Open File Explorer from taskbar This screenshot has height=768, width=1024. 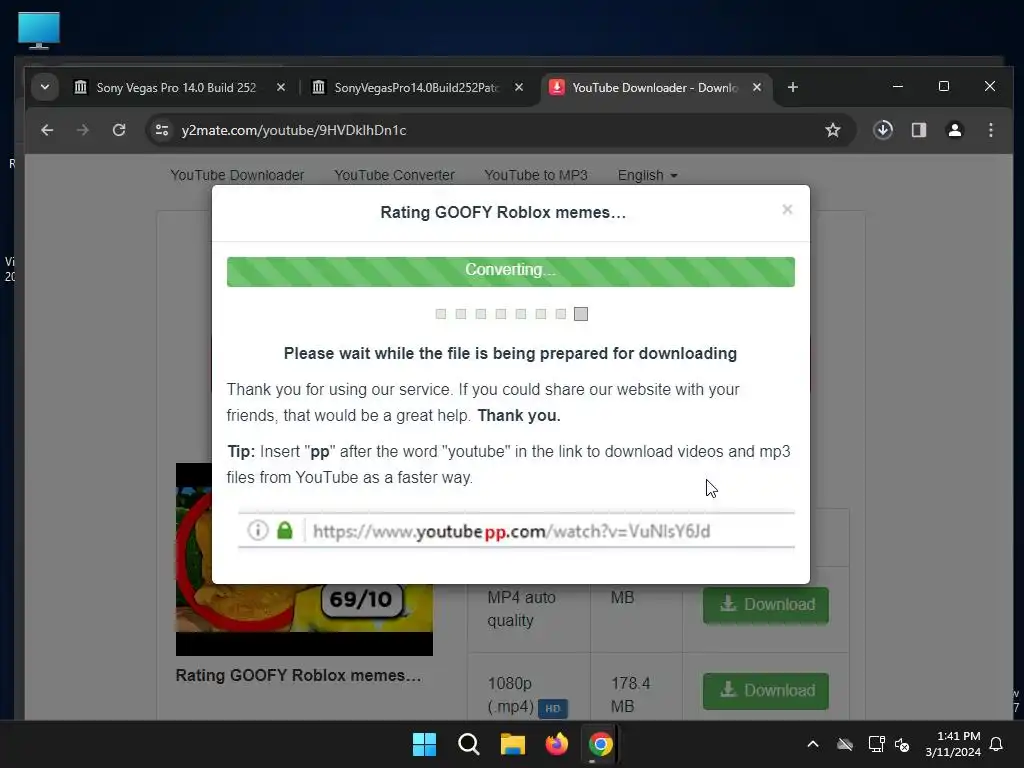pyautogui.click(x=513, y=744)
